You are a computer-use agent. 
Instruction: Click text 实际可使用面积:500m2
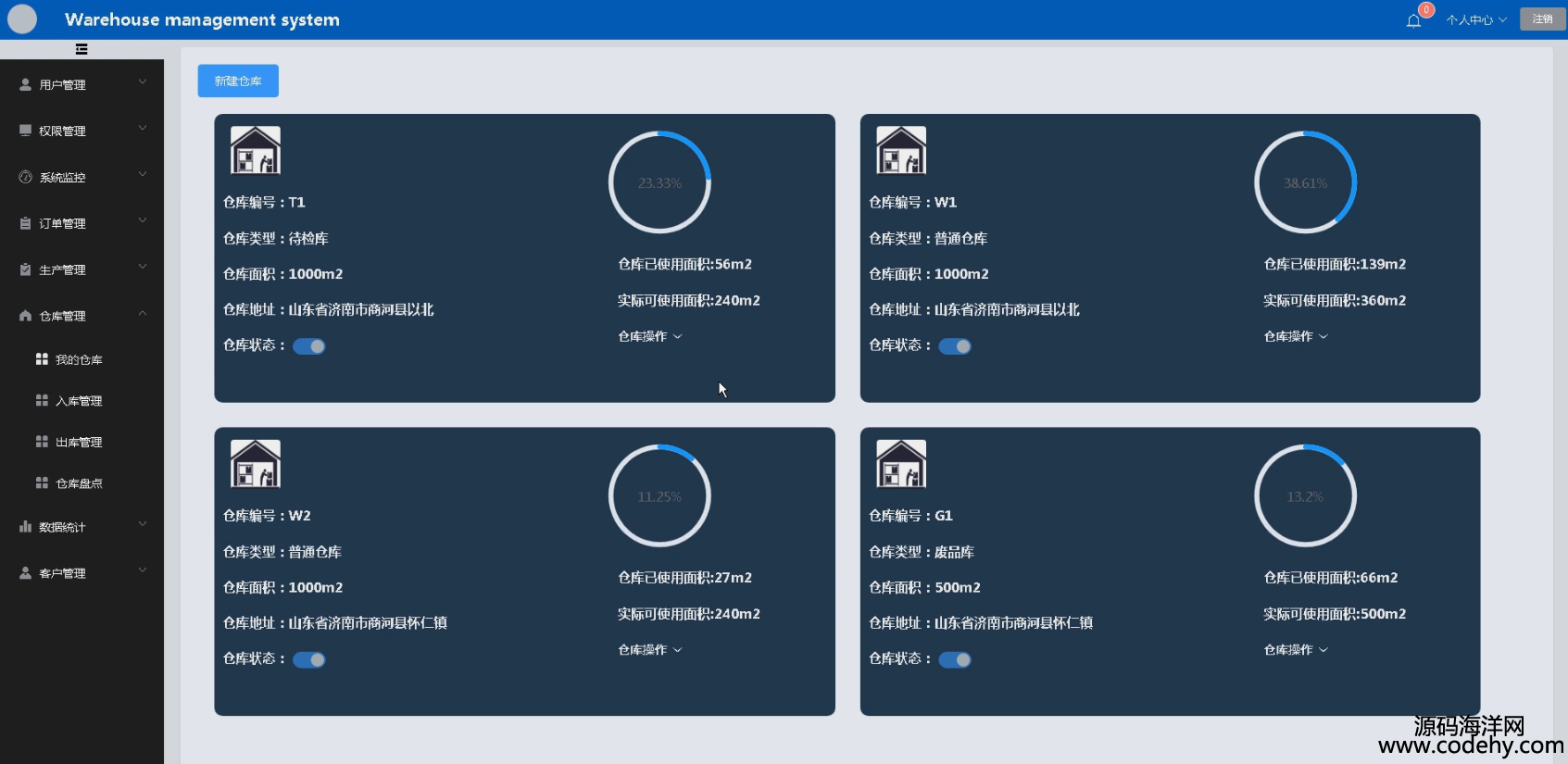click(1335, 613)
